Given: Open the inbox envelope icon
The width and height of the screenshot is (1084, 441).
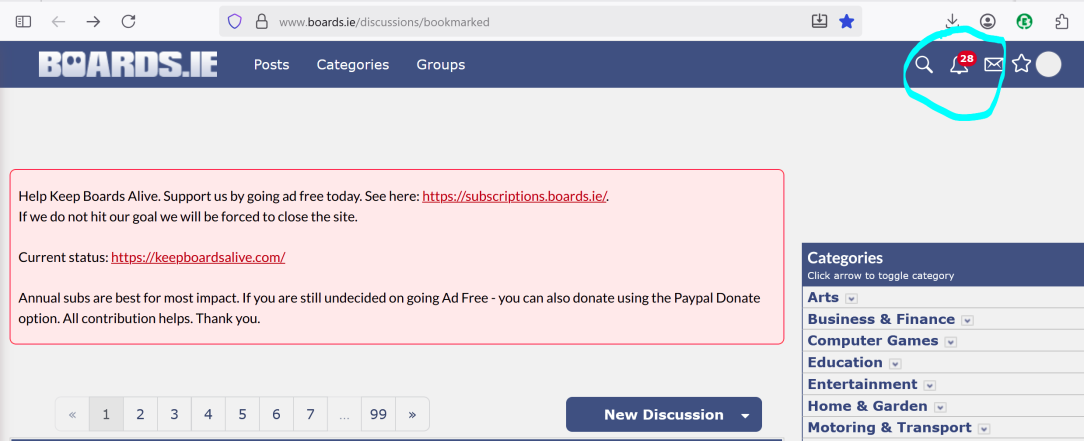Looking at the screenshot, I should coord(993,64).
